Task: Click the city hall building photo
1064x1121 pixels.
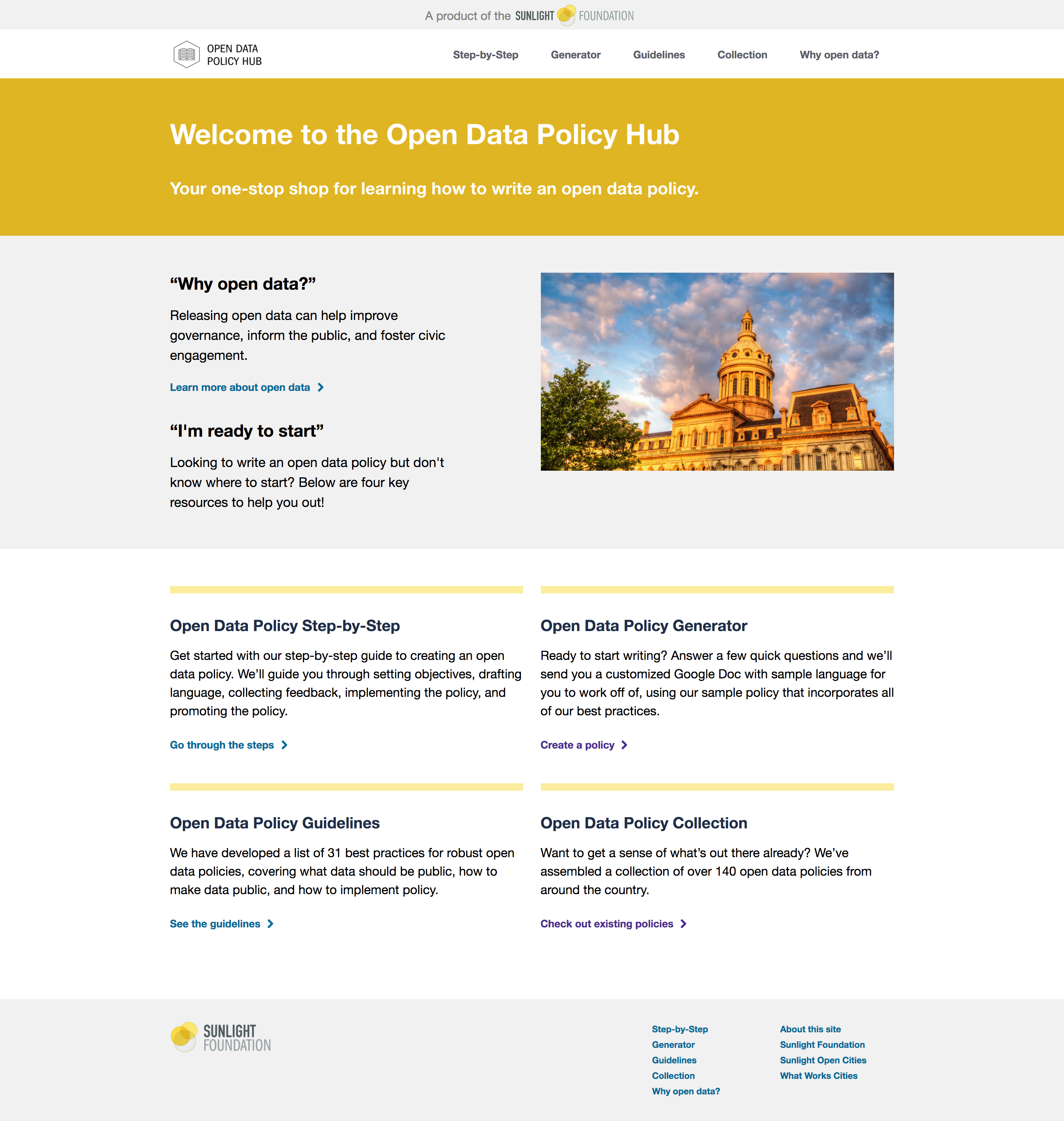Action: [717, 372]
